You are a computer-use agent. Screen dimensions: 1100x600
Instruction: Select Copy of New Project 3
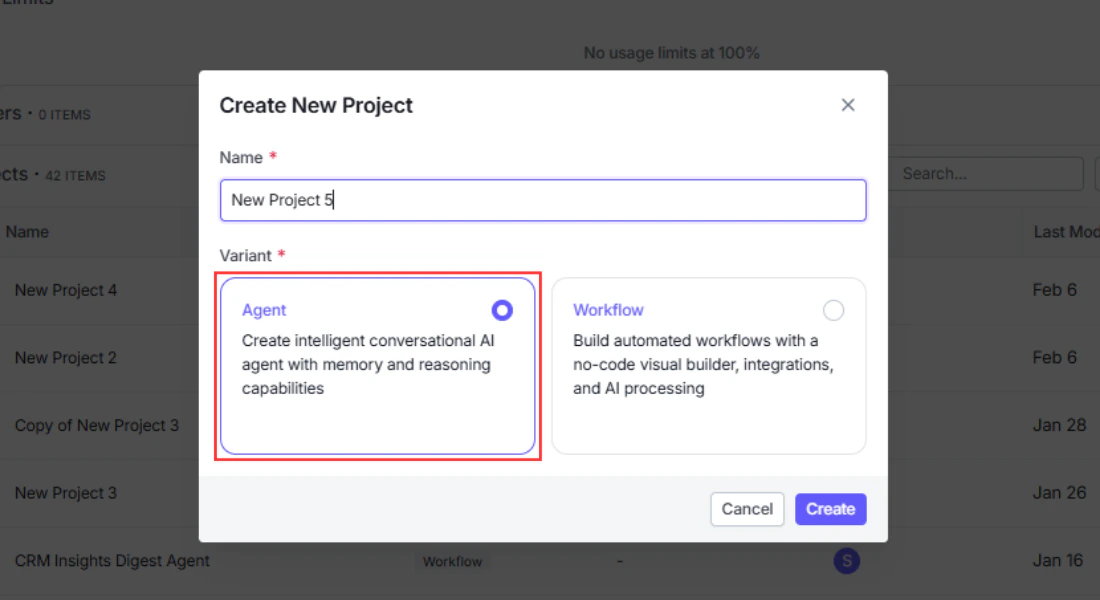tap(96, 425)
